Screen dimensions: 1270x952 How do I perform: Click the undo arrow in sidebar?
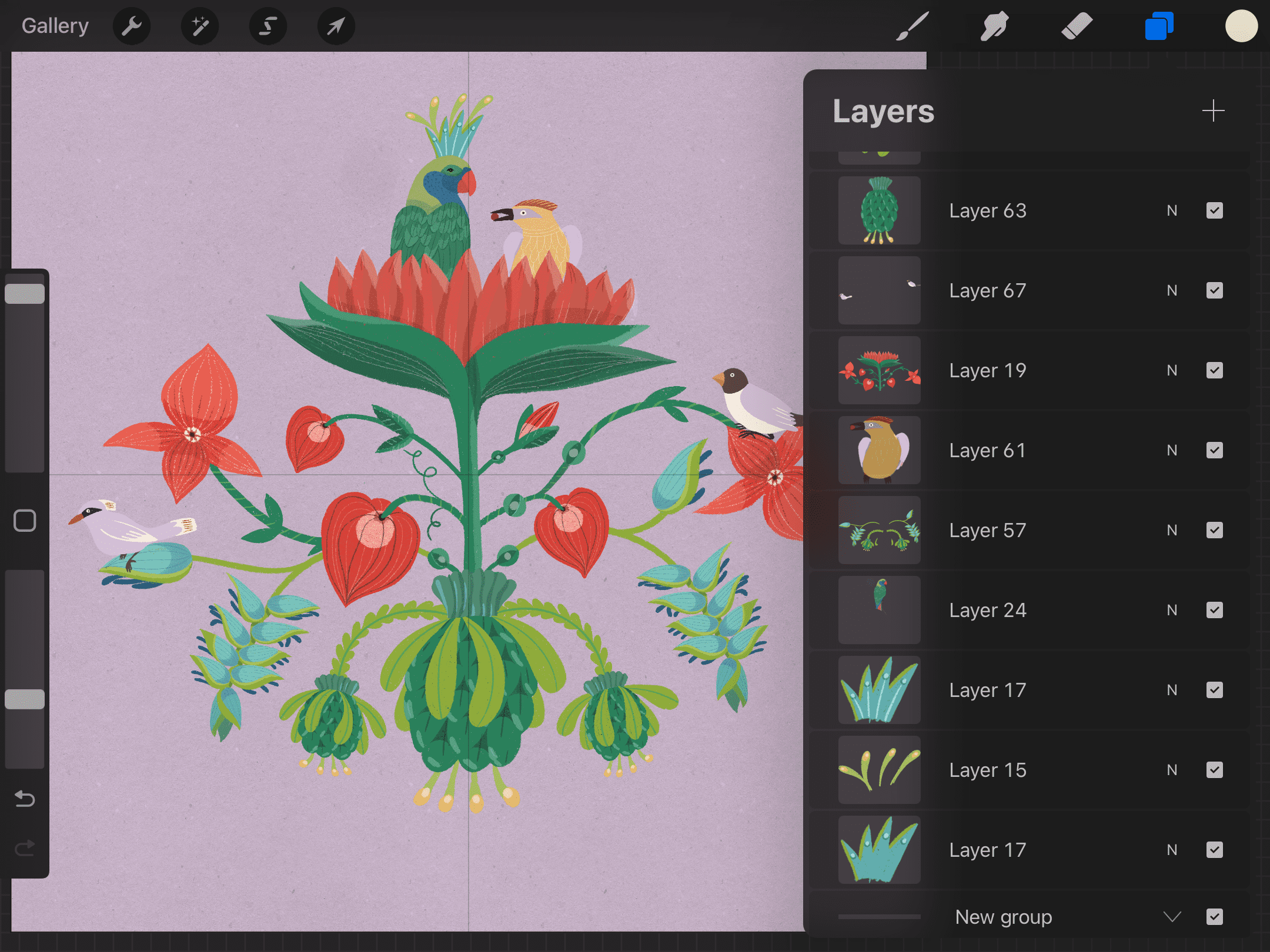(25, 799)
